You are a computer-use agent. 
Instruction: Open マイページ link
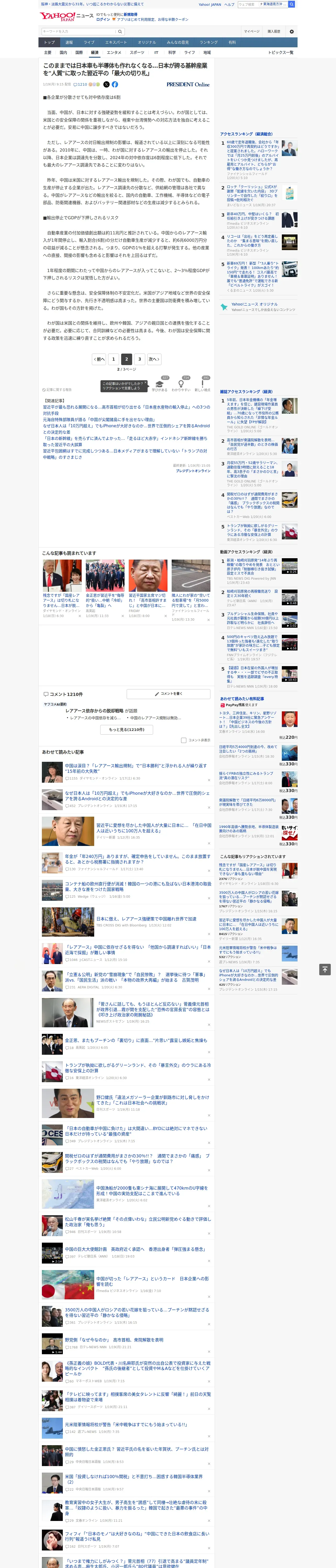[252, 31]
